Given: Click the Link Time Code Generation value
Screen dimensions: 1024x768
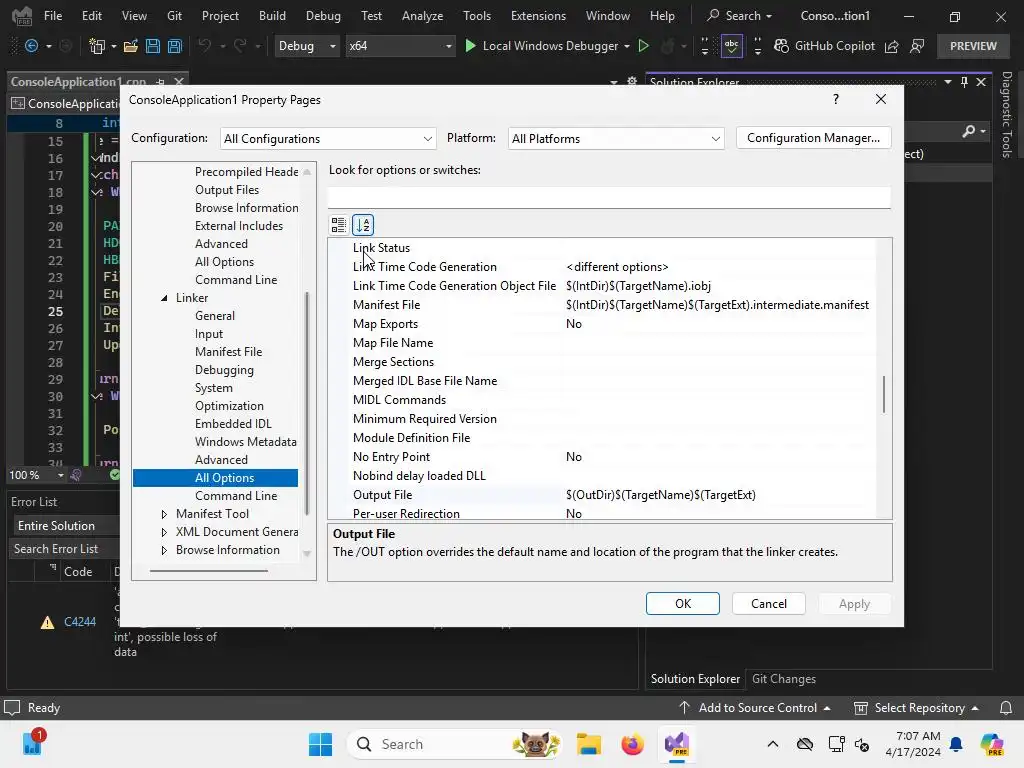Looking at the screenshot, I should pyautogui.click(x=617, y=267).
